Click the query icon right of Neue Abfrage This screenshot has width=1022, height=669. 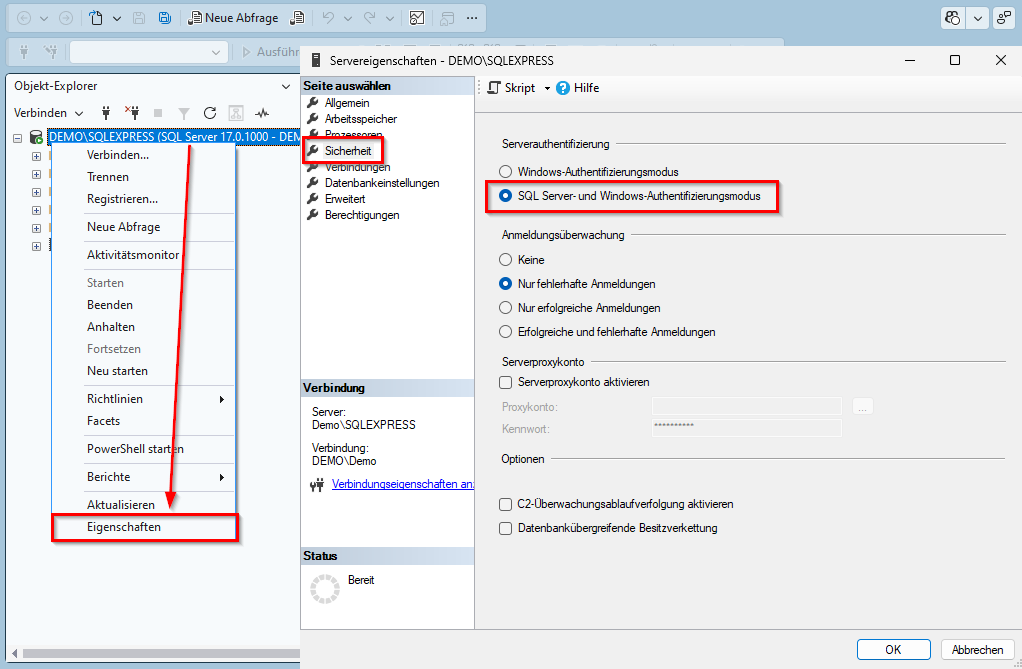tap(297, 18)
